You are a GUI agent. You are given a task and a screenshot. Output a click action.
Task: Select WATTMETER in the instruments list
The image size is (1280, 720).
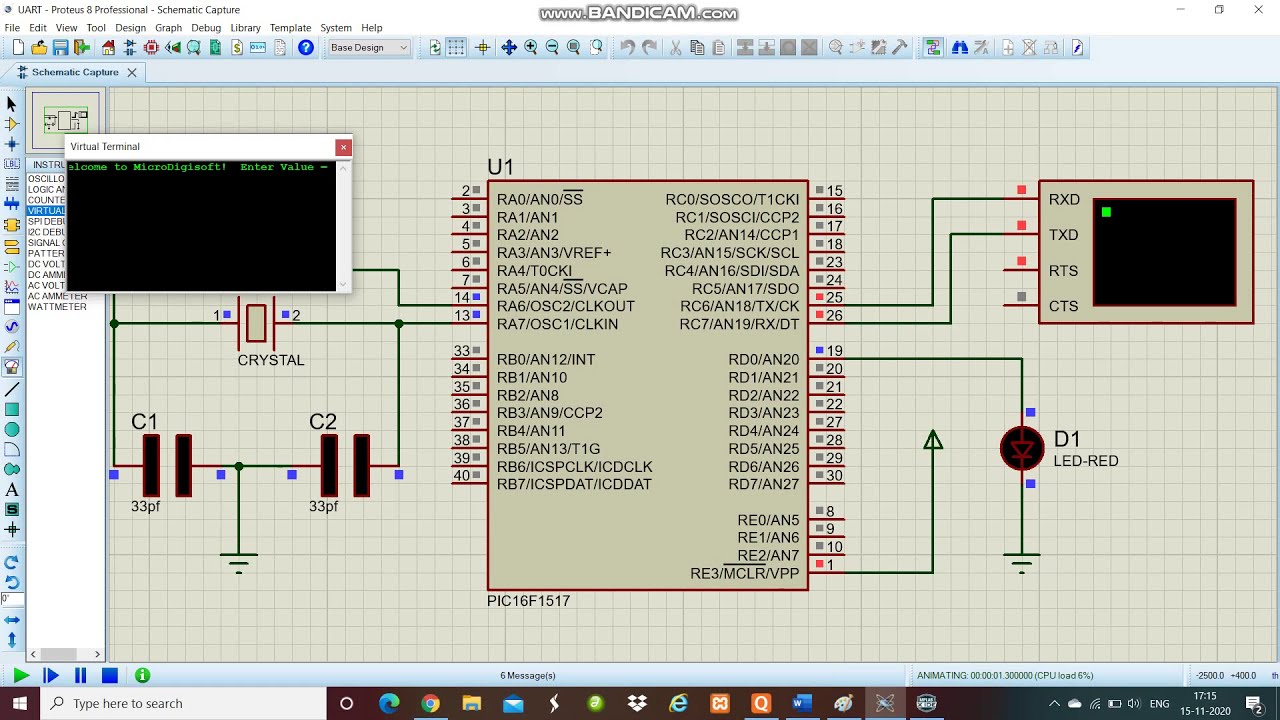point(57,307)
